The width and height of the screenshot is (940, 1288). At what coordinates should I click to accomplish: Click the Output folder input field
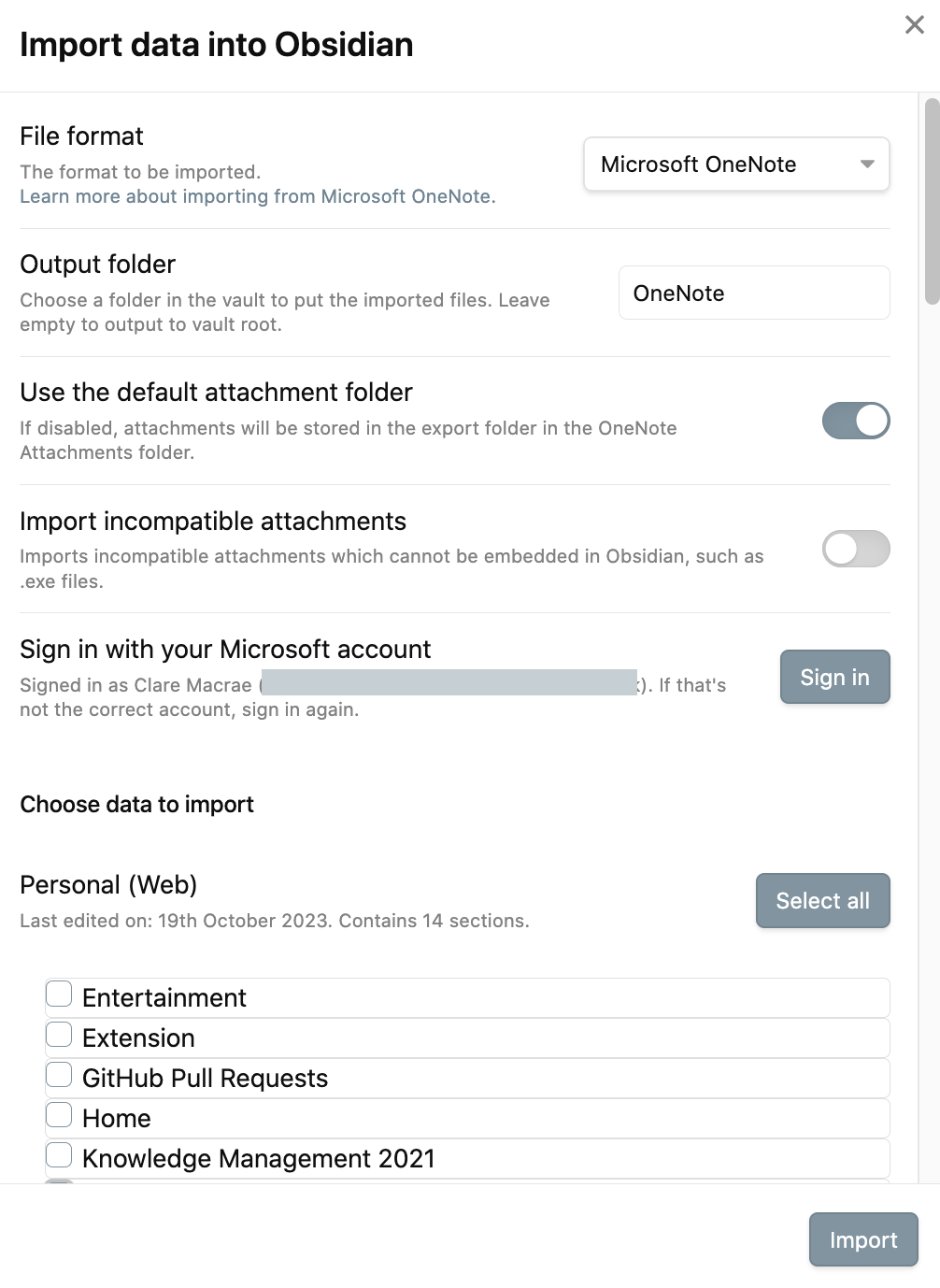(753, 293)
